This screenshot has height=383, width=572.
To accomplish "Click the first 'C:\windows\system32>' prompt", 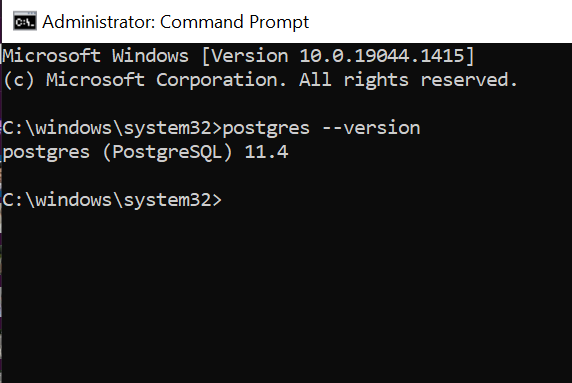I will point(112,128).
